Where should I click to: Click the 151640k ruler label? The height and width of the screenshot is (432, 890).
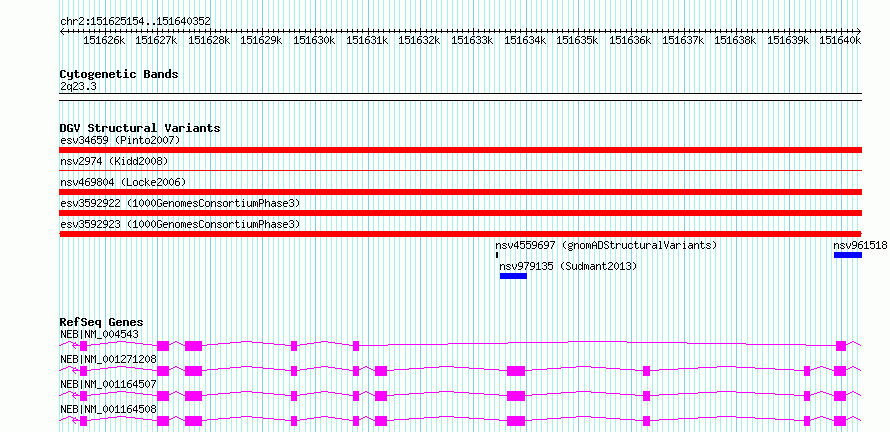[840, 40]
